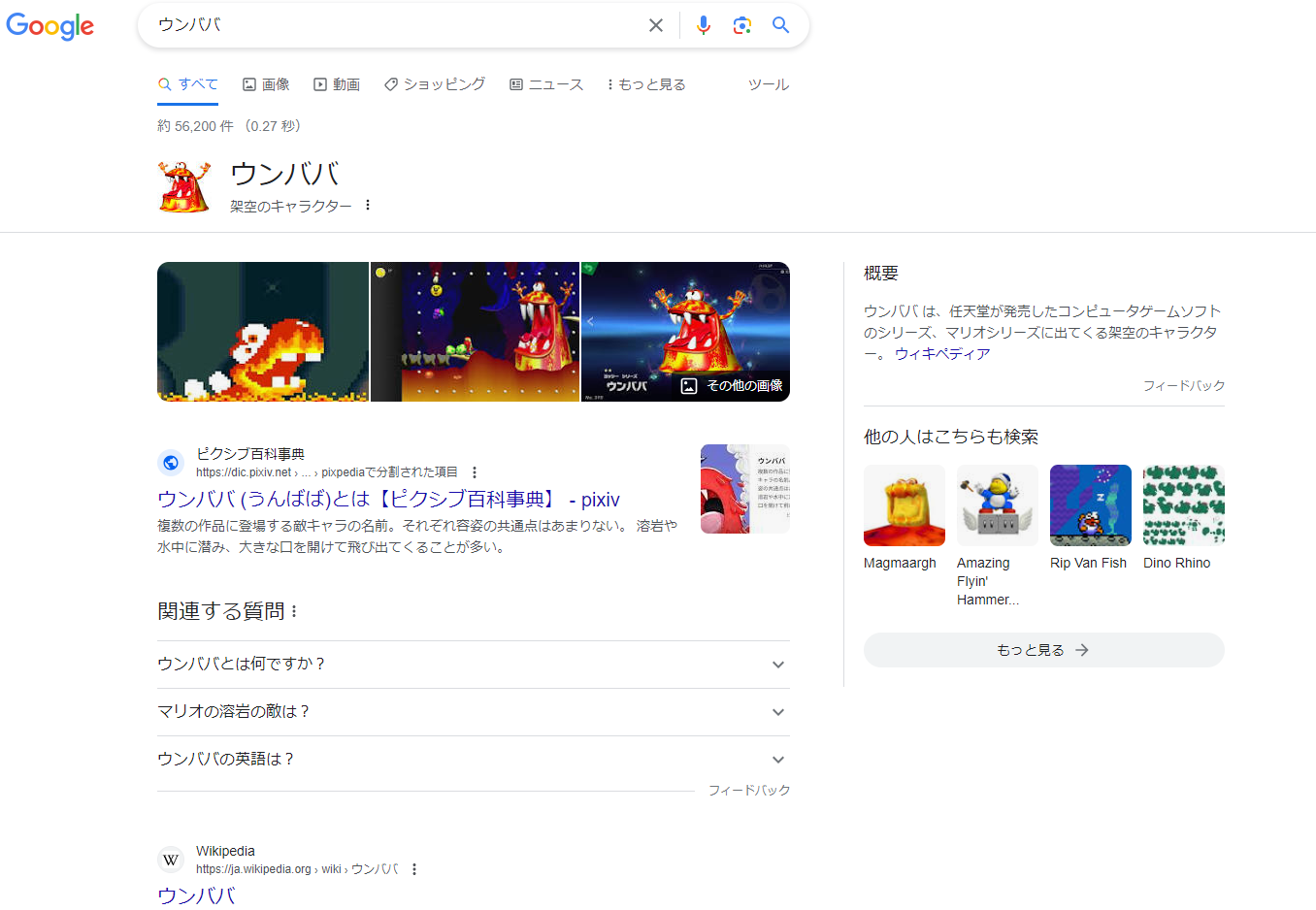
Task: Submit search with magnifying glass icon
Action: (780, 25)
